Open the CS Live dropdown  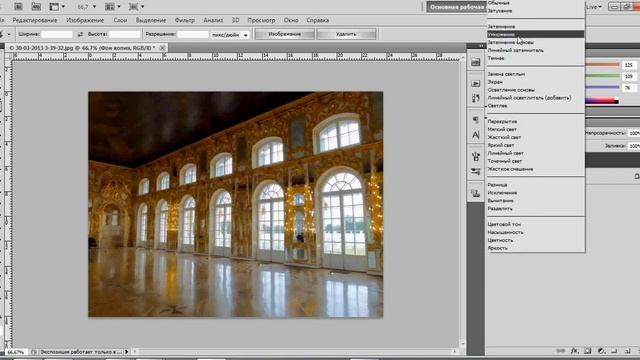click(594, 7)
